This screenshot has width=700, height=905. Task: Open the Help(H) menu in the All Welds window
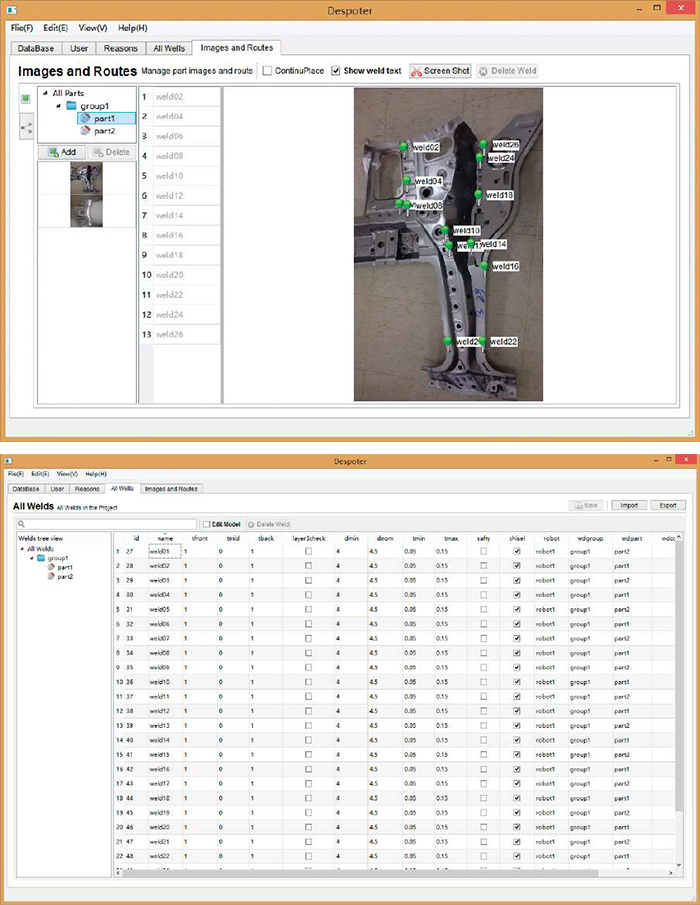pyautogui.click(x=96, y=474)
